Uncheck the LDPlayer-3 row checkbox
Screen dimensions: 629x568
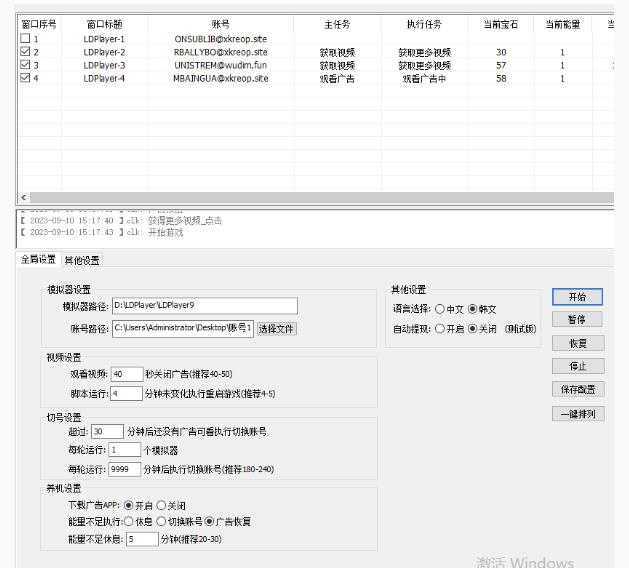click(26, 65)
